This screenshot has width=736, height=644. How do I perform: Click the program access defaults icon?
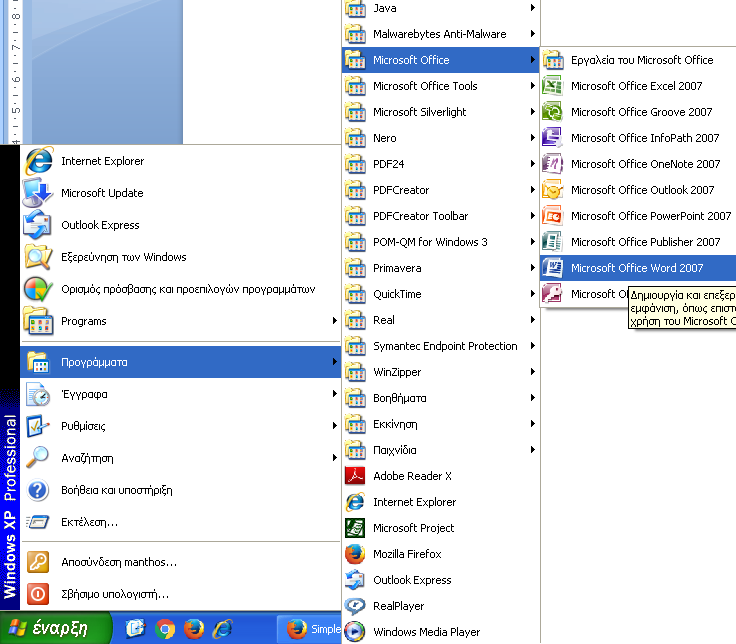pyautogui.click(x=38, y=289)
